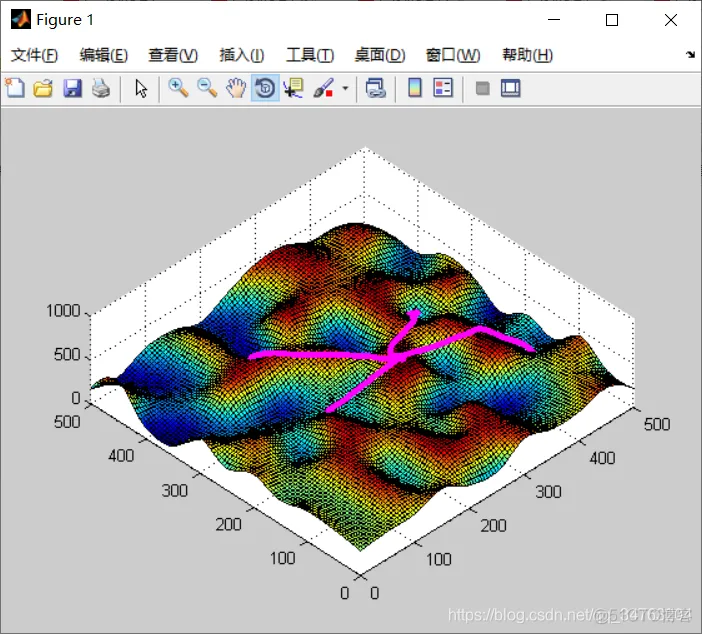Viewport: 702px width, 634px height.
Task: Print the figure using printer icon
Action: click(101, 88)
